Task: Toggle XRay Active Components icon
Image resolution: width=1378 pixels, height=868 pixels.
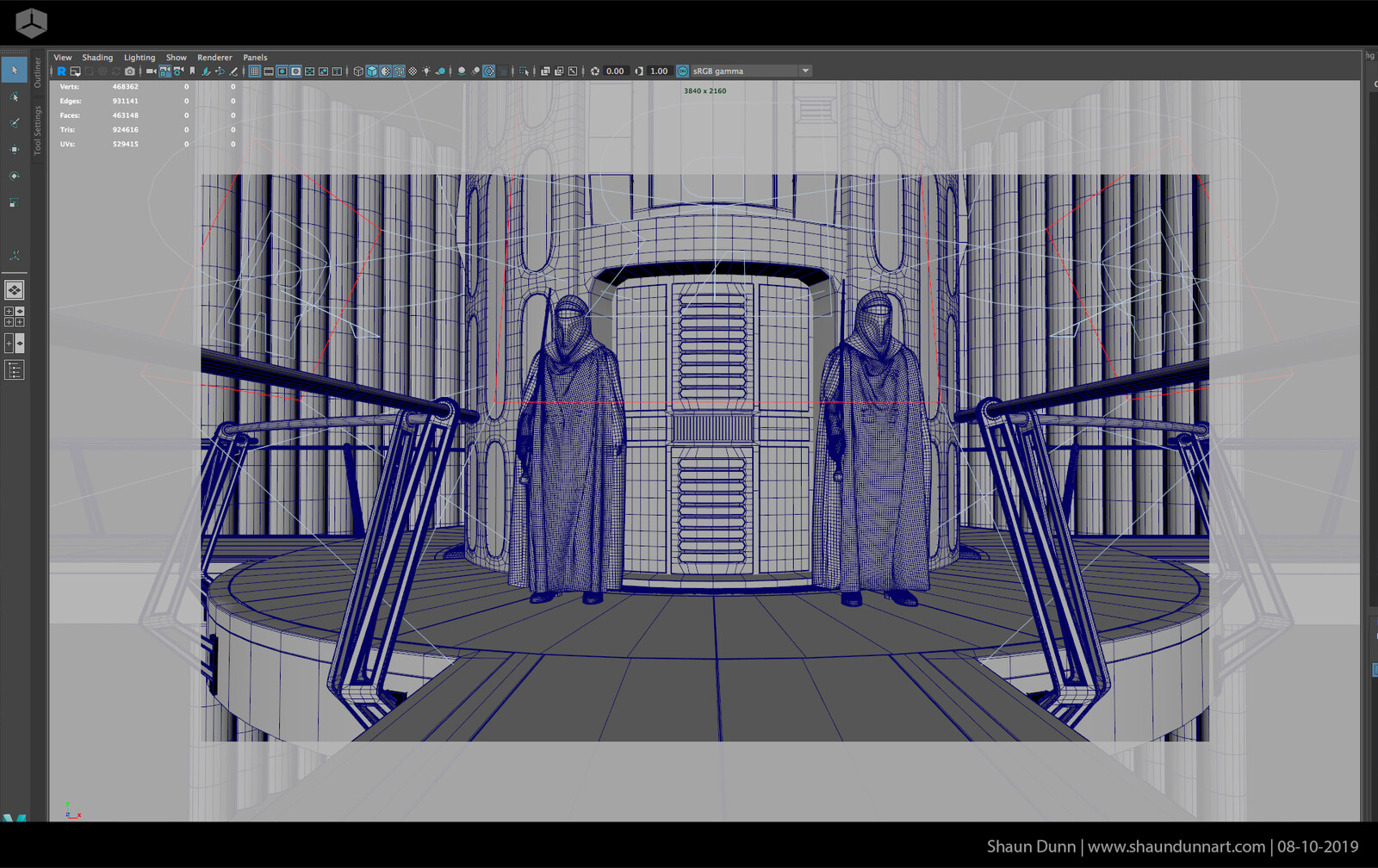Action: click(559, 71)
